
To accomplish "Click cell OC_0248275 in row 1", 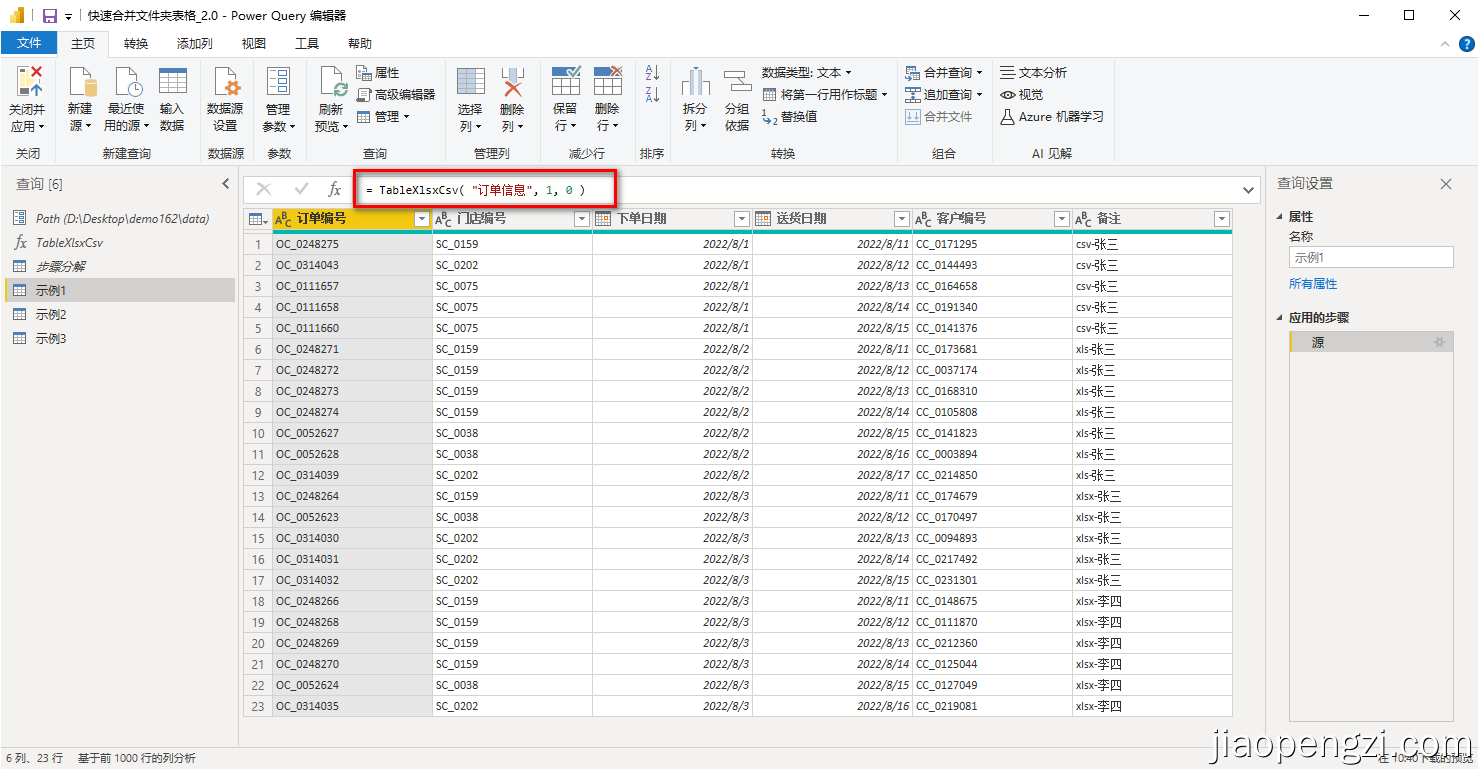I will (x=352, y=244).
